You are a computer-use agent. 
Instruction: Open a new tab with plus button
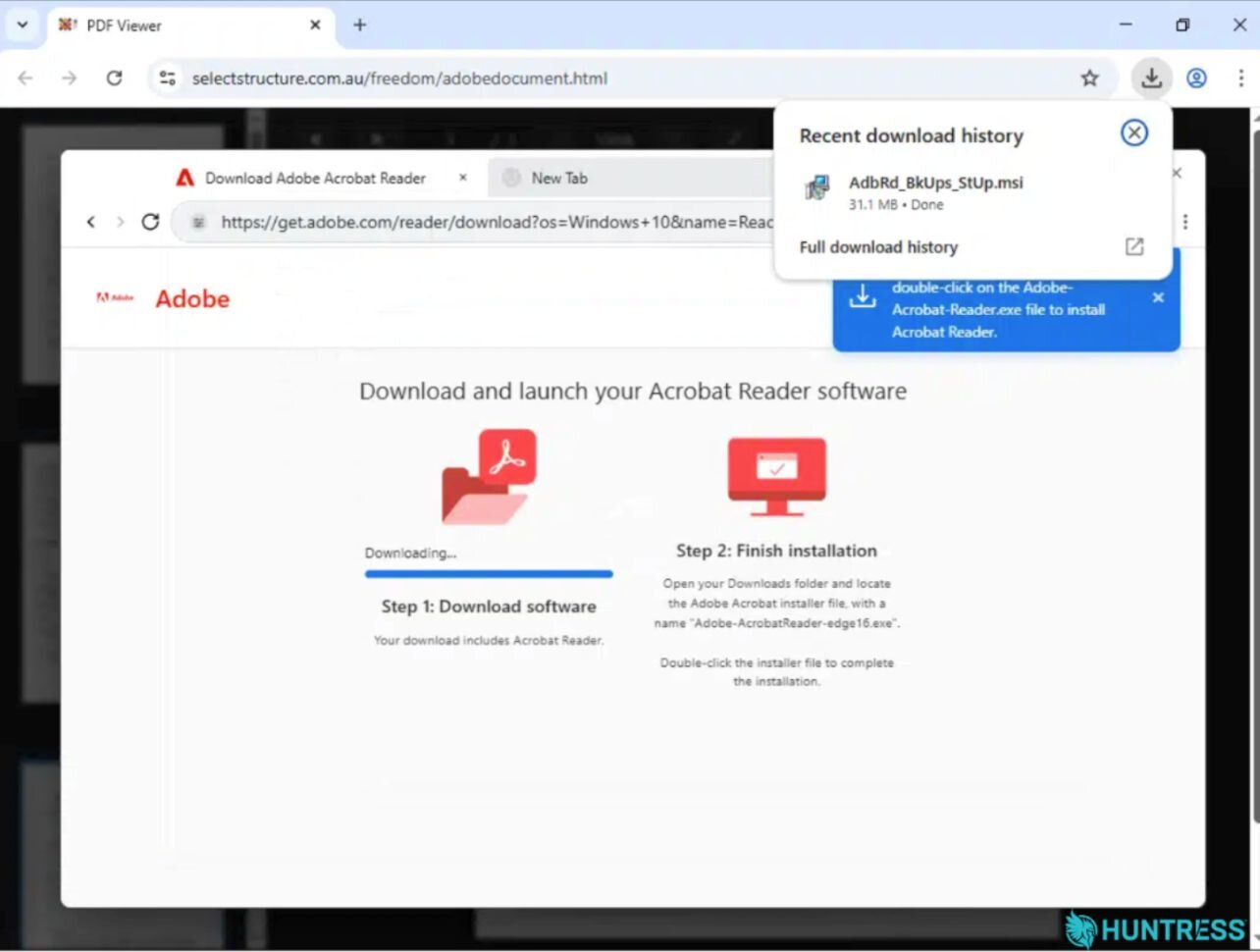pos(359,25)
